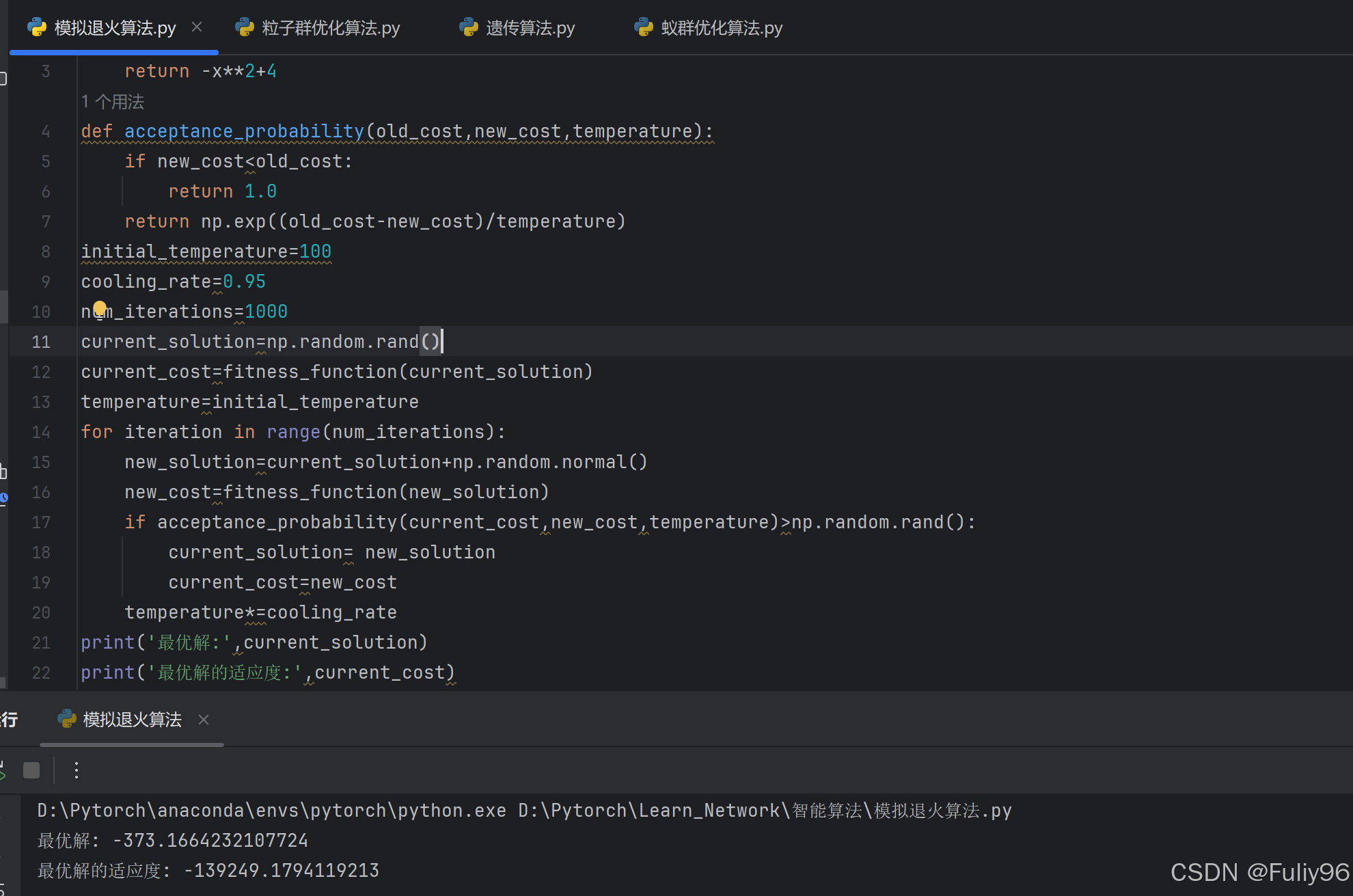Image resolution: width=1353 pixels, height=896 pixels.
Task: Click 'temperature=initial_temperature' on line 13
Action: [250, 402]
